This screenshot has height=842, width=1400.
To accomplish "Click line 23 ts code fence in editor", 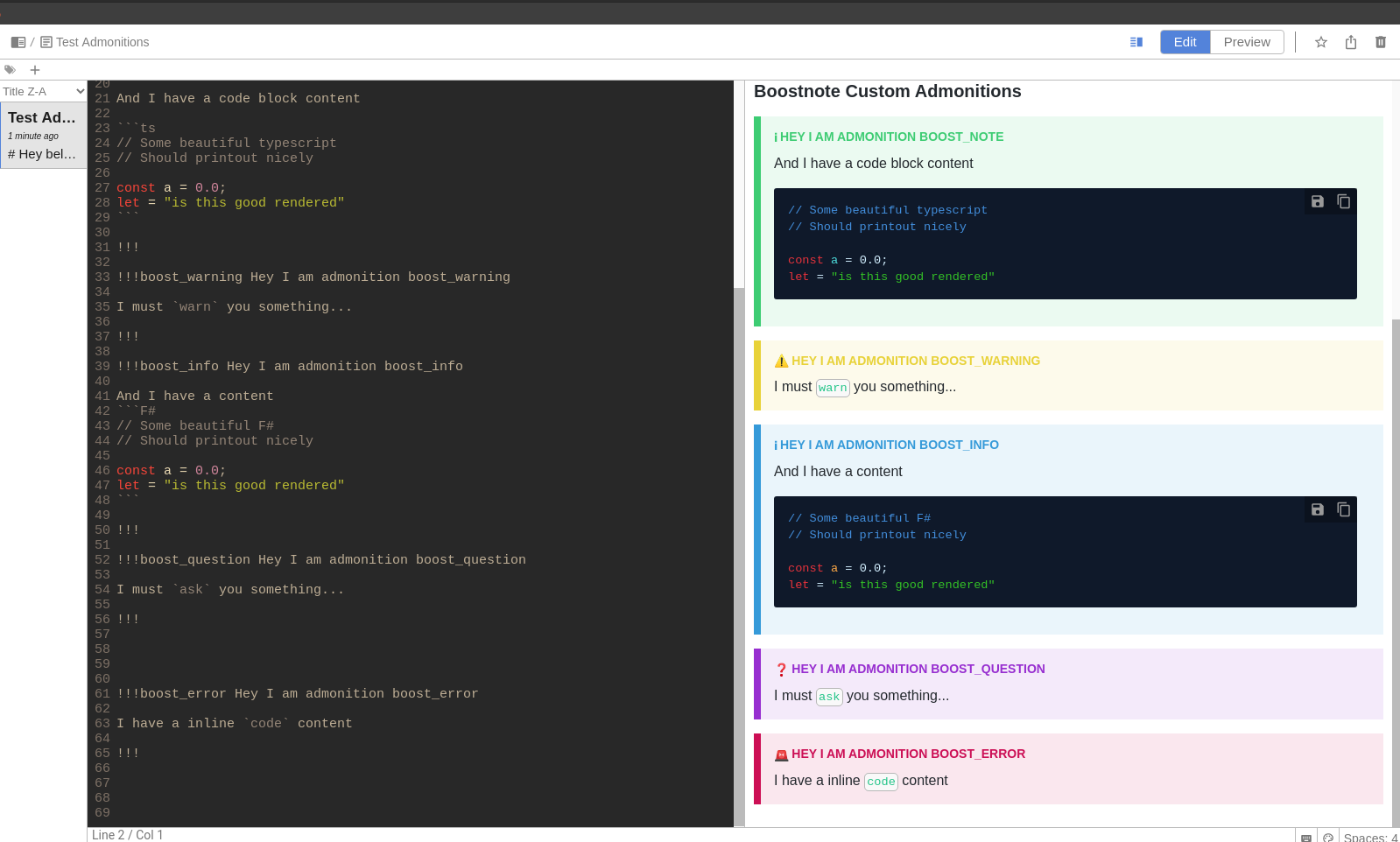I will click(x=136, y=128).
